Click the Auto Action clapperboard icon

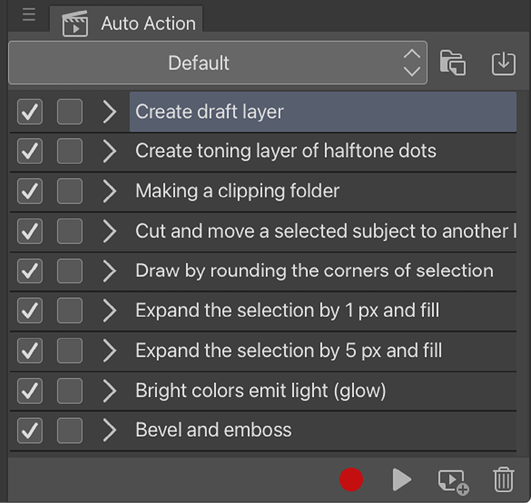[75, 24]
